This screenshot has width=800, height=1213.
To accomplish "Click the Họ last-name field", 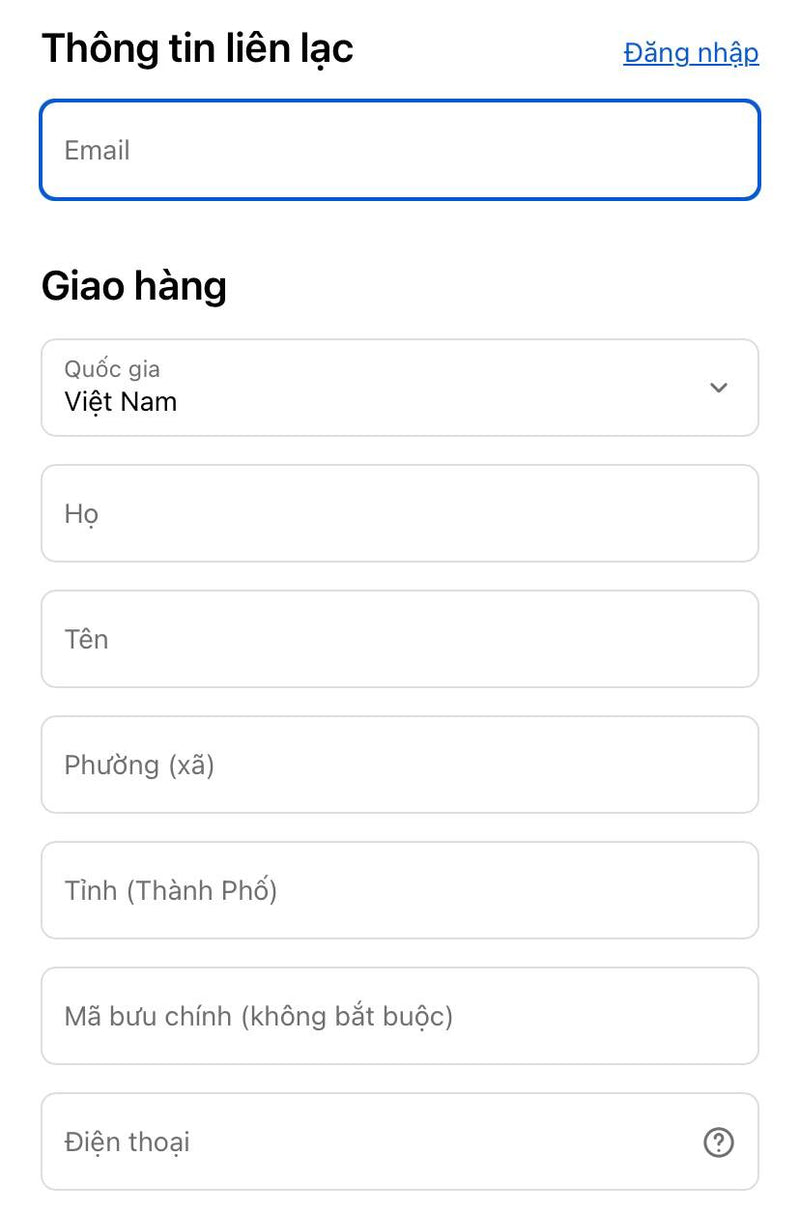I will pos(400,513).
